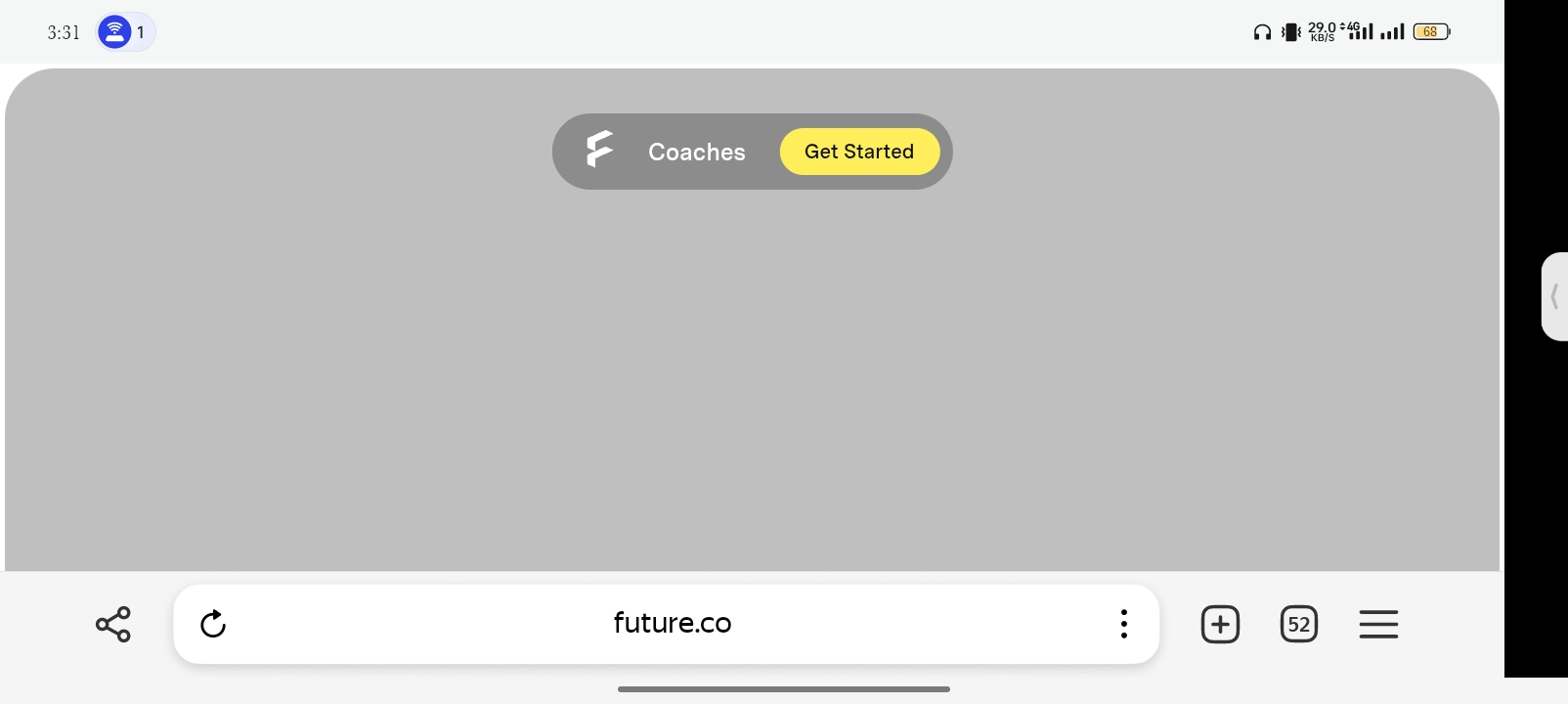Reload the future.co page
The width and height of the screenshot is (1568, 704).
click(213, 624)
